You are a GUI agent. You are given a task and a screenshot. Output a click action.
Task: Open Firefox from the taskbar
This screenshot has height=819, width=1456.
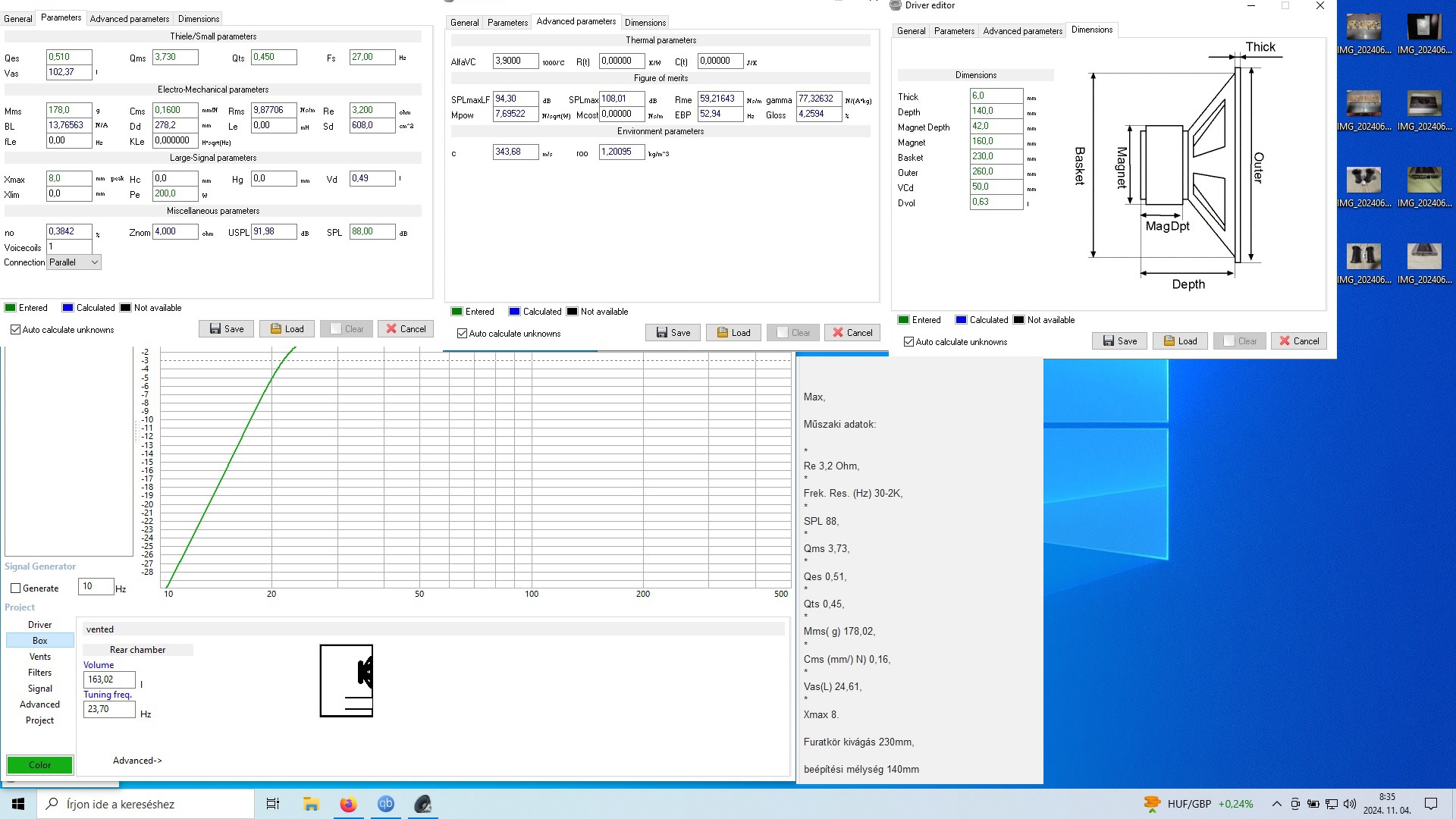click(x=348, y=804)
